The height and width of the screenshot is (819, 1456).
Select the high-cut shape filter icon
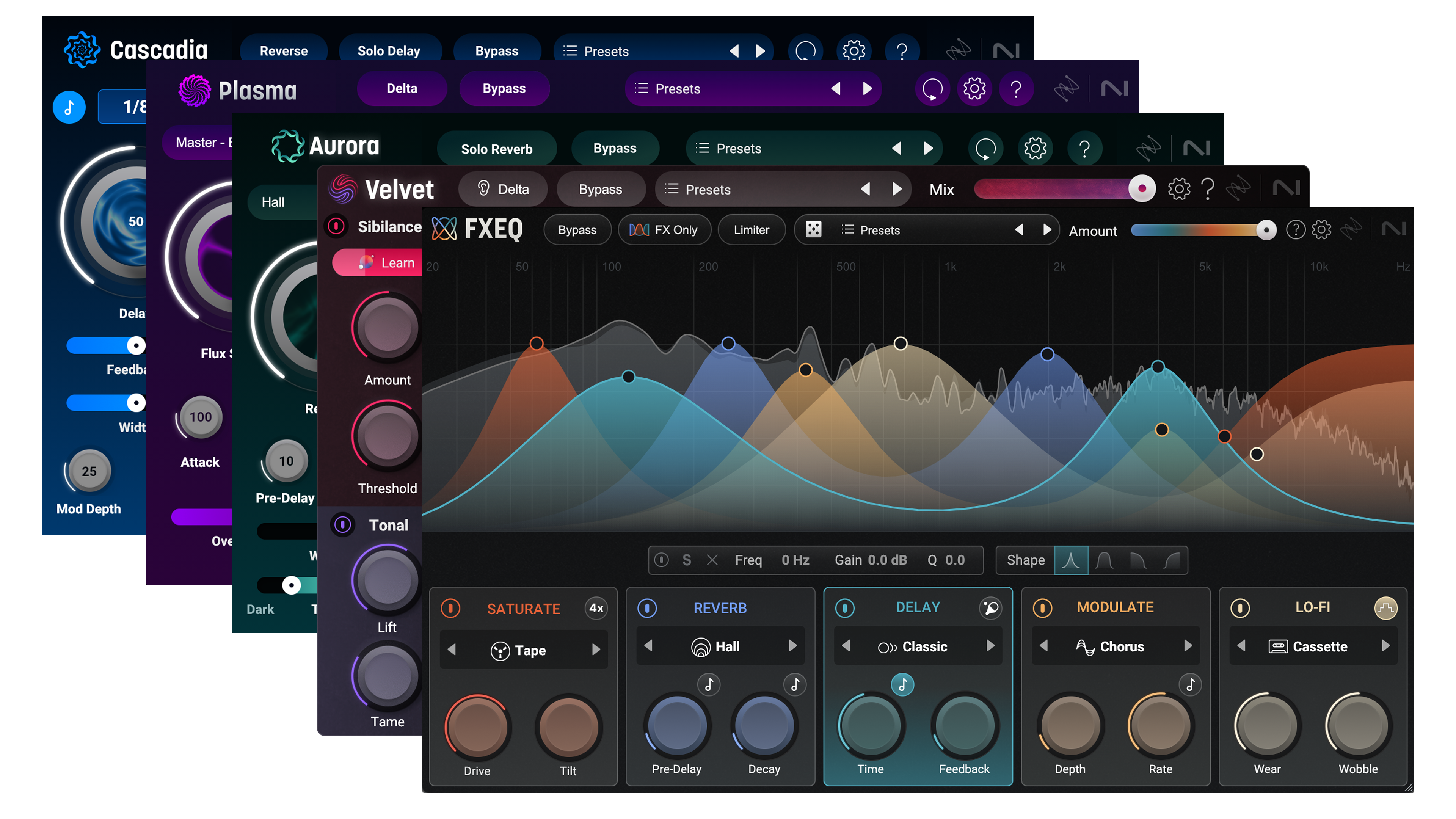pyautogui.click(x=1137, y=560)
